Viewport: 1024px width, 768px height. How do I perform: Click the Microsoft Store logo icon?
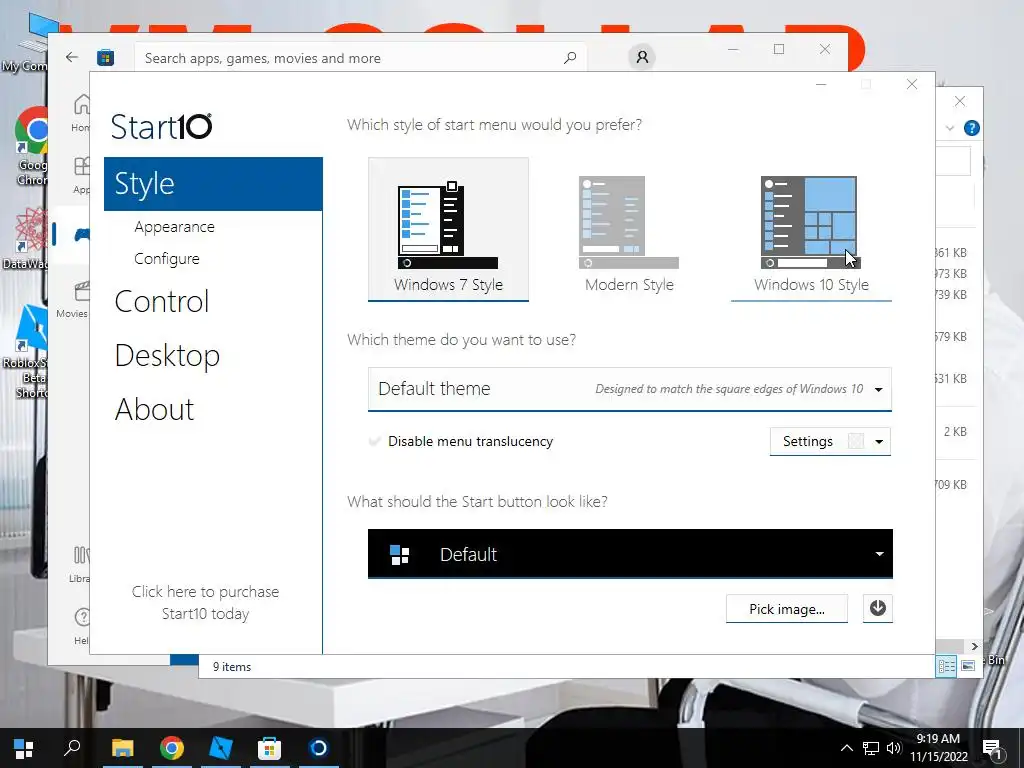[105, 57]
